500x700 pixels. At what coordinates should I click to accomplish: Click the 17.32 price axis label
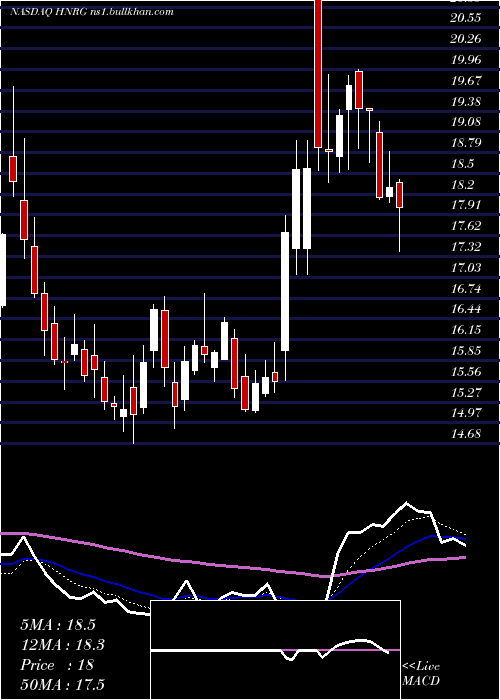pos(467,246)
